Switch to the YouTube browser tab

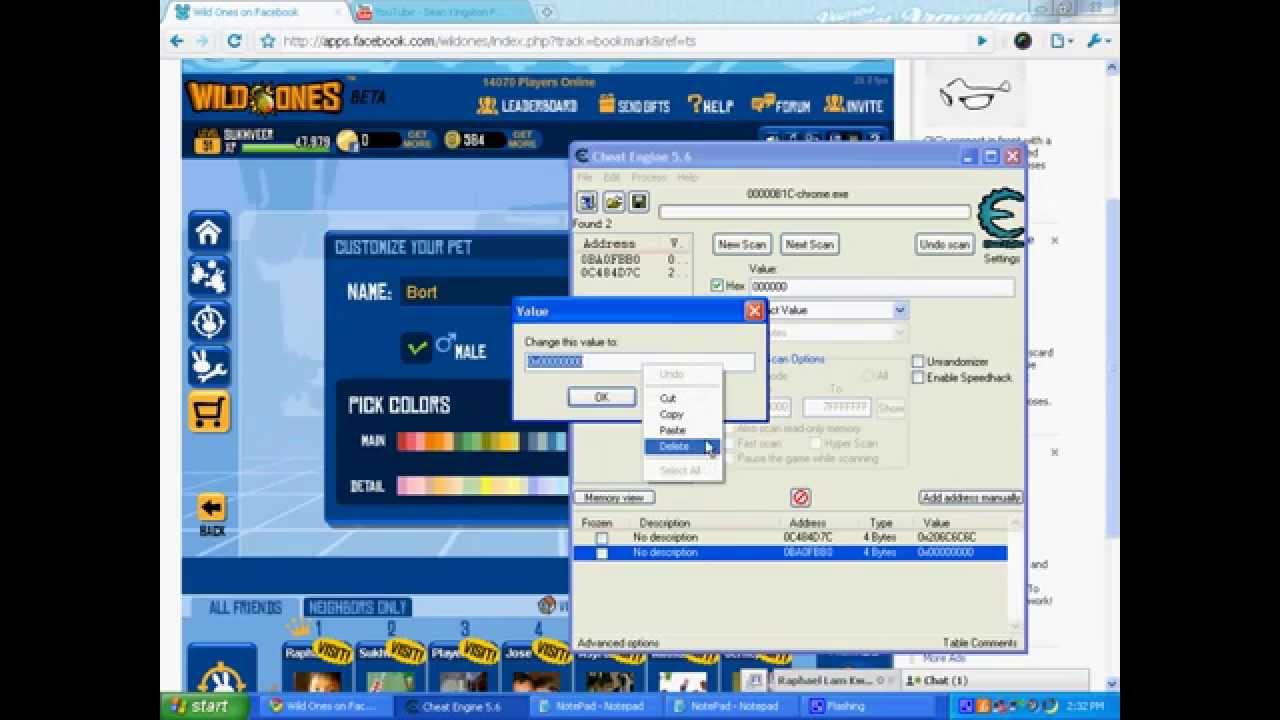point(438,12)
